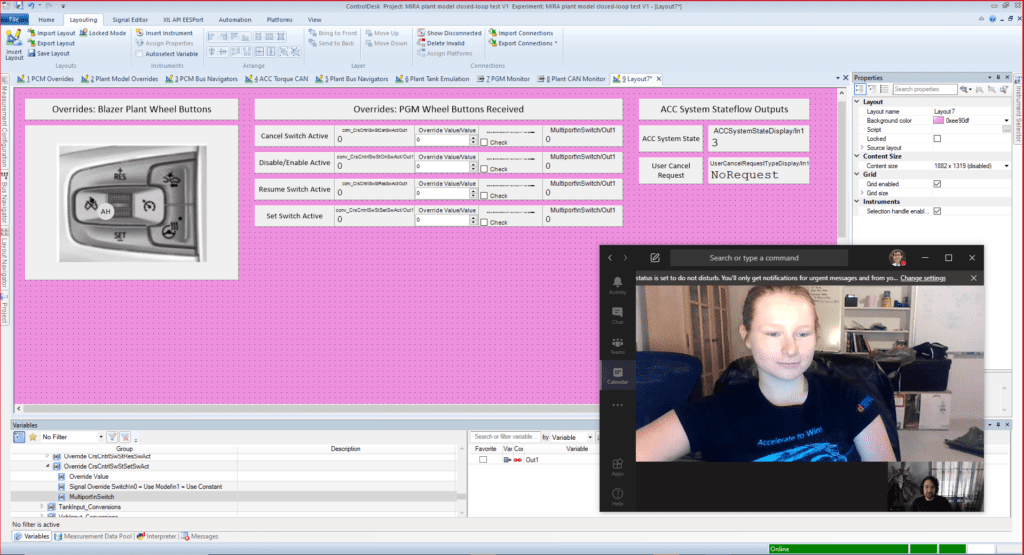This screenshot has width=1024, height=555.
Task: Click the favorites star in Variables panel
Action: [32, 437]
